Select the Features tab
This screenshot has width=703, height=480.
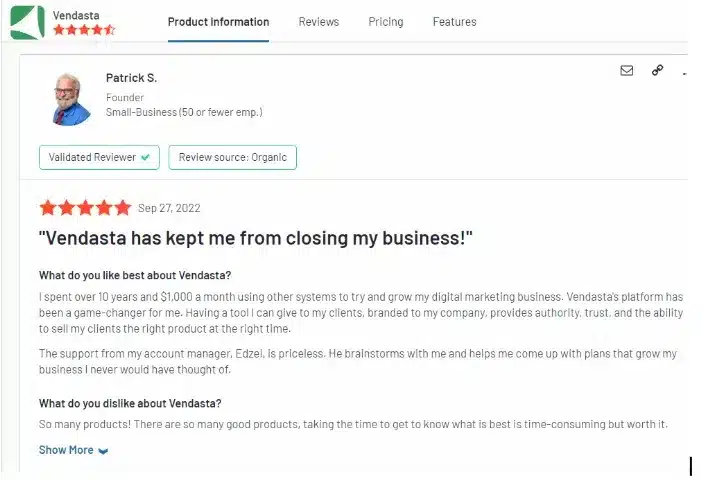point(454,22)
